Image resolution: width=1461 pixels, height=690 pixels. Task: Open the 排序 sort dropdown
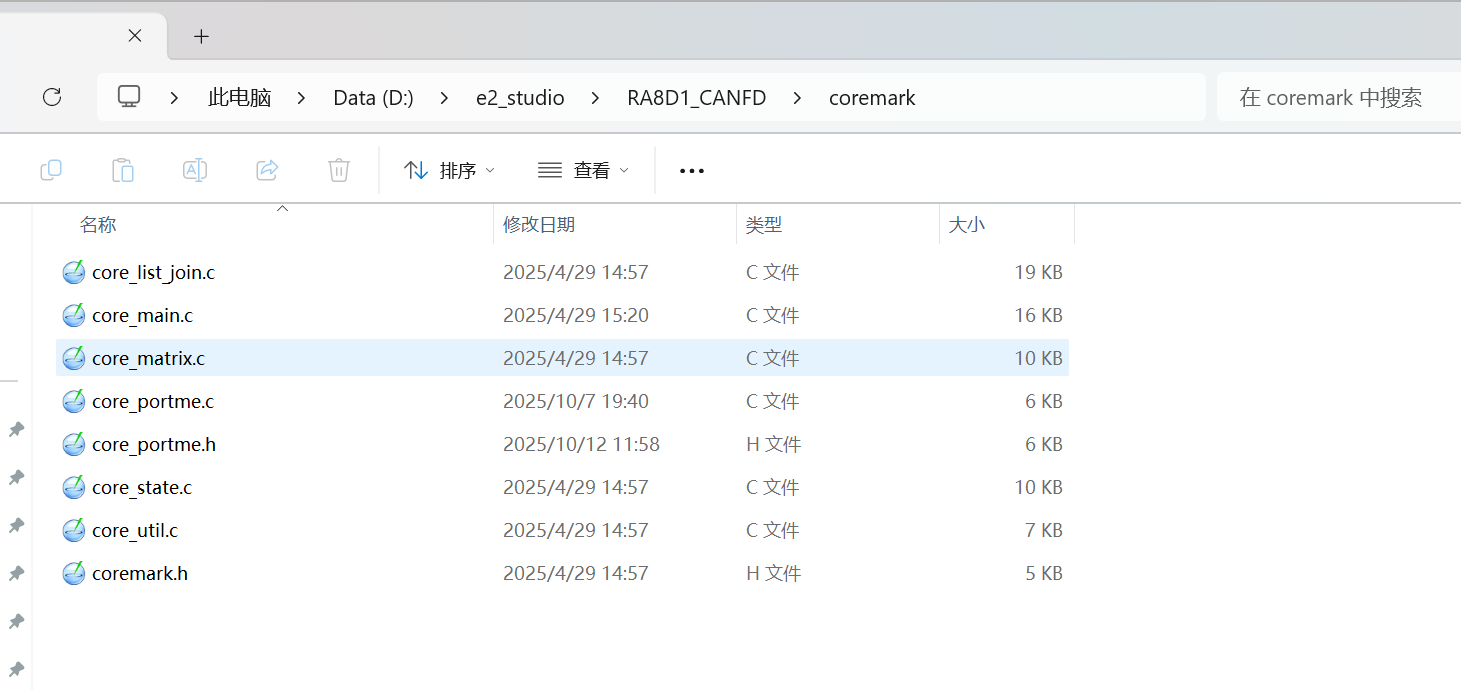(449, 170)
